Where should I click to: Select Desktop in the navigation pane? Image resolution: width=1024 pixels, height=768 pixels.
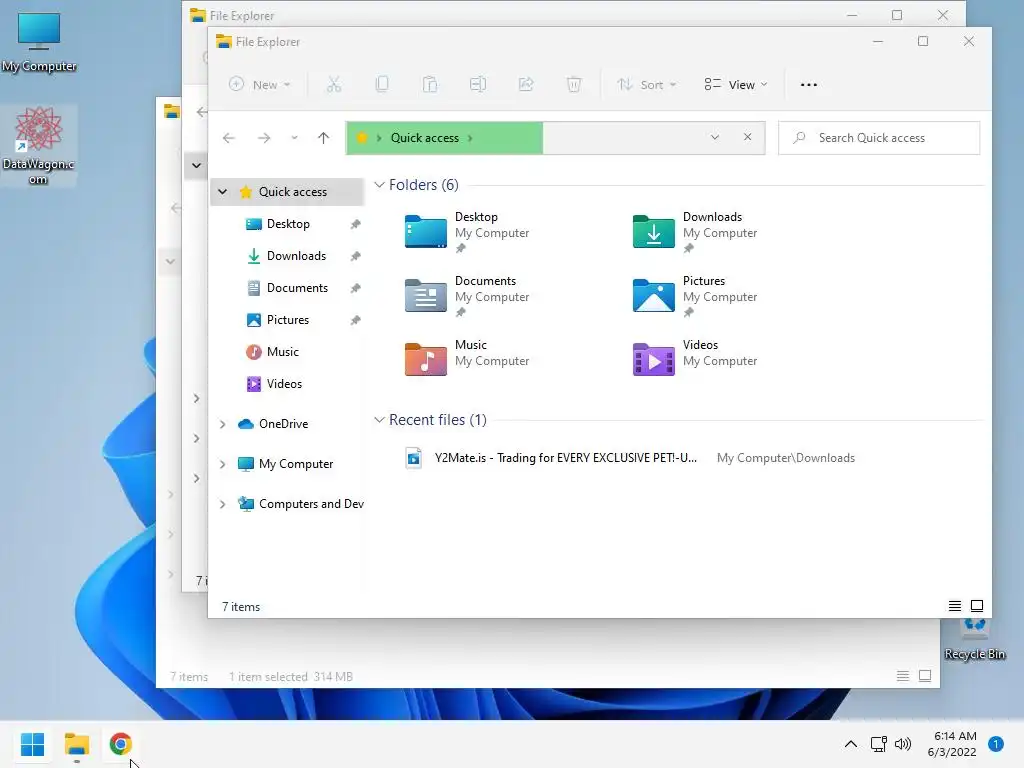click(288, 224)
